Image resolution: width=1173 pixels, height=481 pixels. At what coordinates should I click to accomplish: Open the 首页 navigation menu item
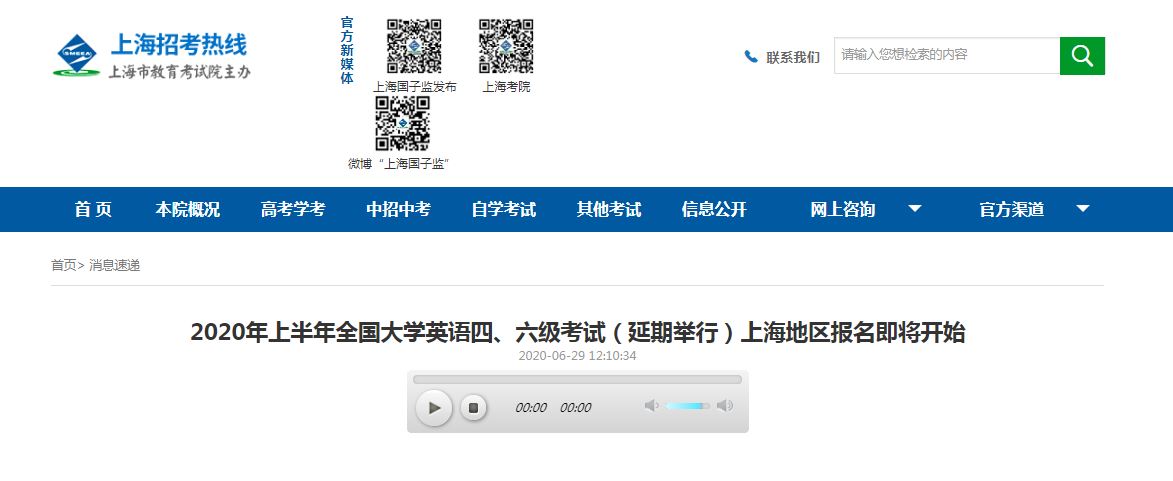tap(93, 209)
